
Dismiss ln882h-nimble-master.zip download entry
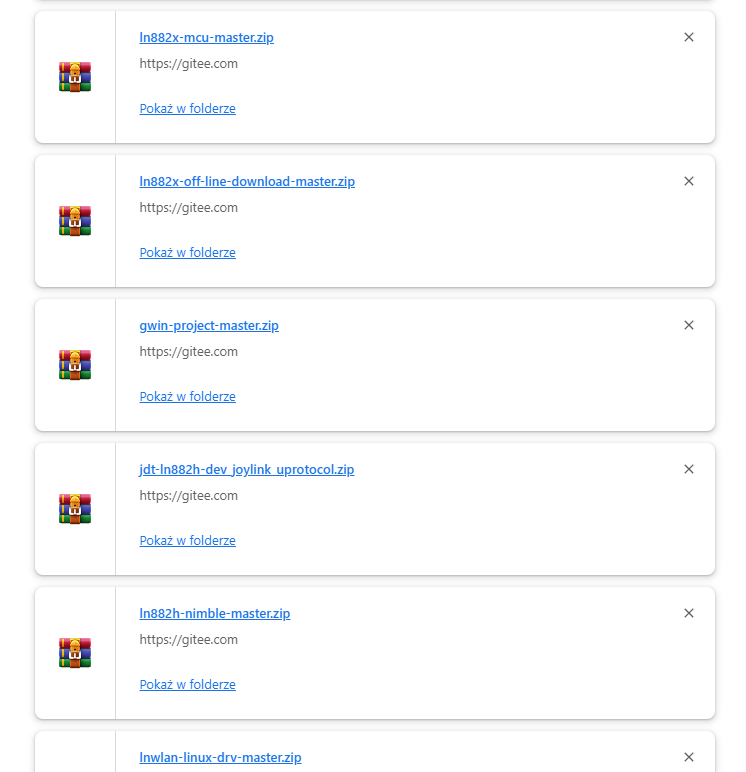pyautogui.click(x=689, y=613)
